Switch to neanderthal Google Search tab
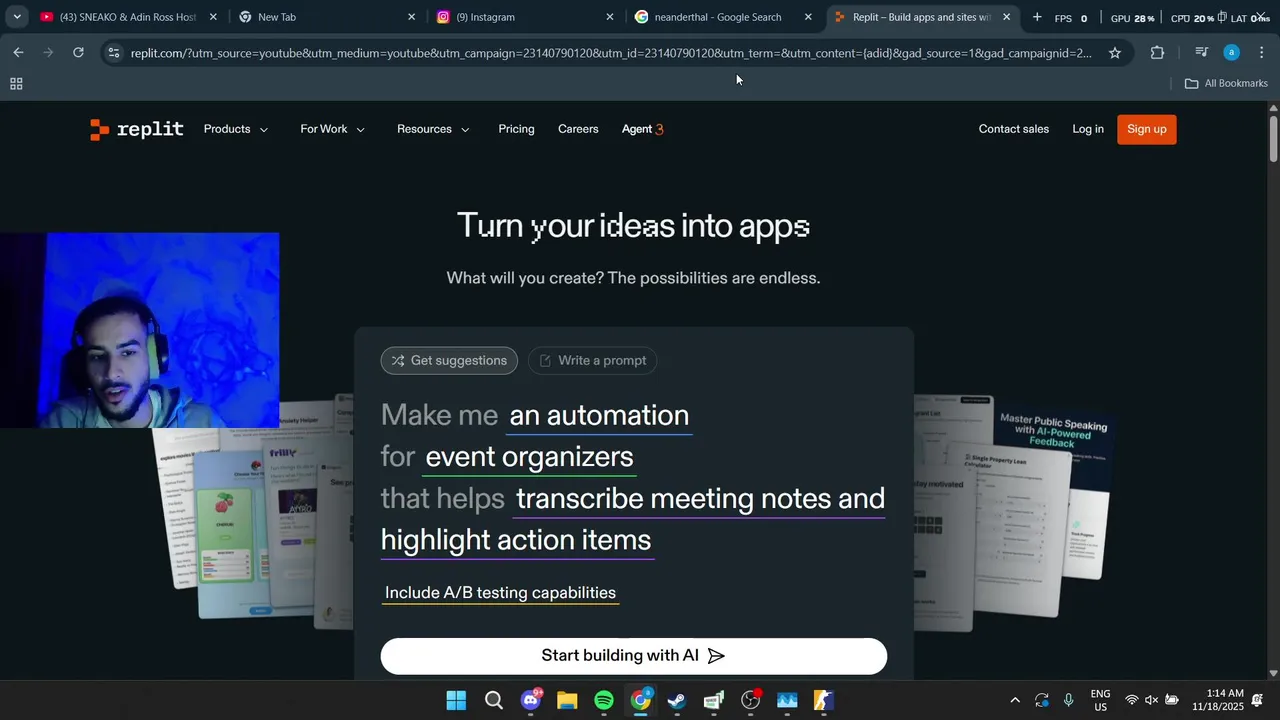Image resolution: width=1280 pixels, height=720 pixels. (724, 17)
